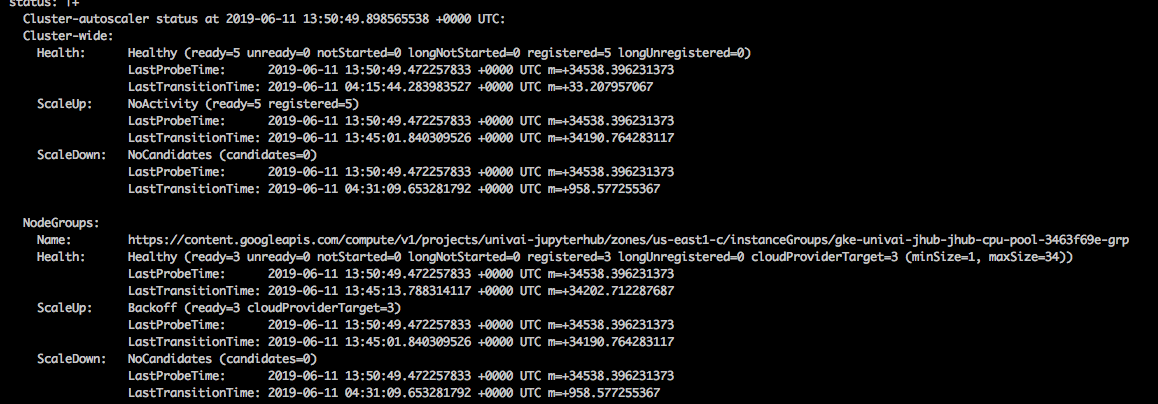Click the NodeGroups section heading
Viewport: 1158px width, 404px height.
[61, 222]
